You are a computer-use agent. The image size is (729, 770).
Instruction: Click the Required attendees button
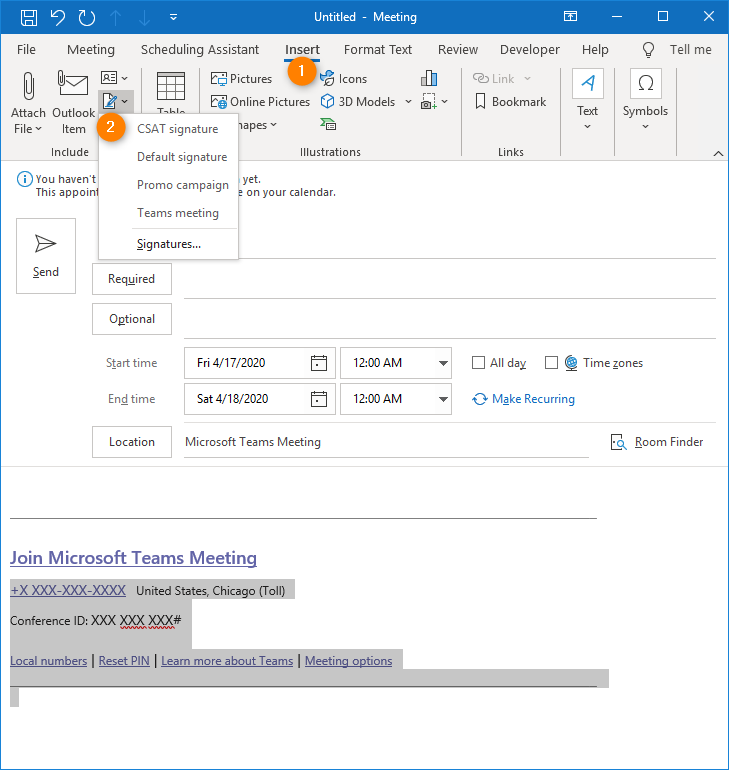(x=132, y=279)
